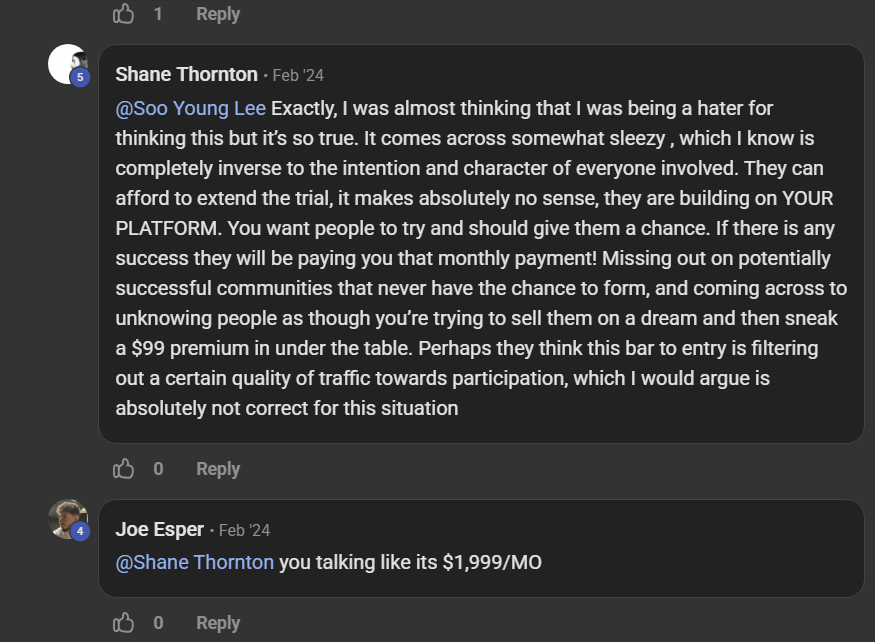Click level 5 badge on Shane's avatar

click(x=80, y=76)
